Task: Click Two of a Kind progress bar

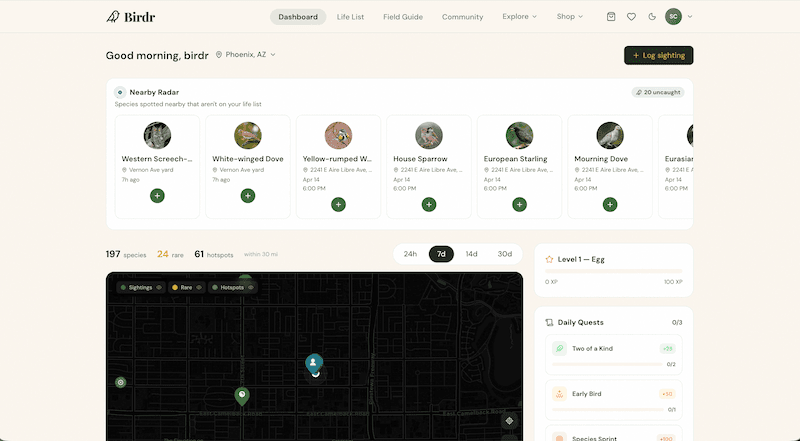Action: 607,364
